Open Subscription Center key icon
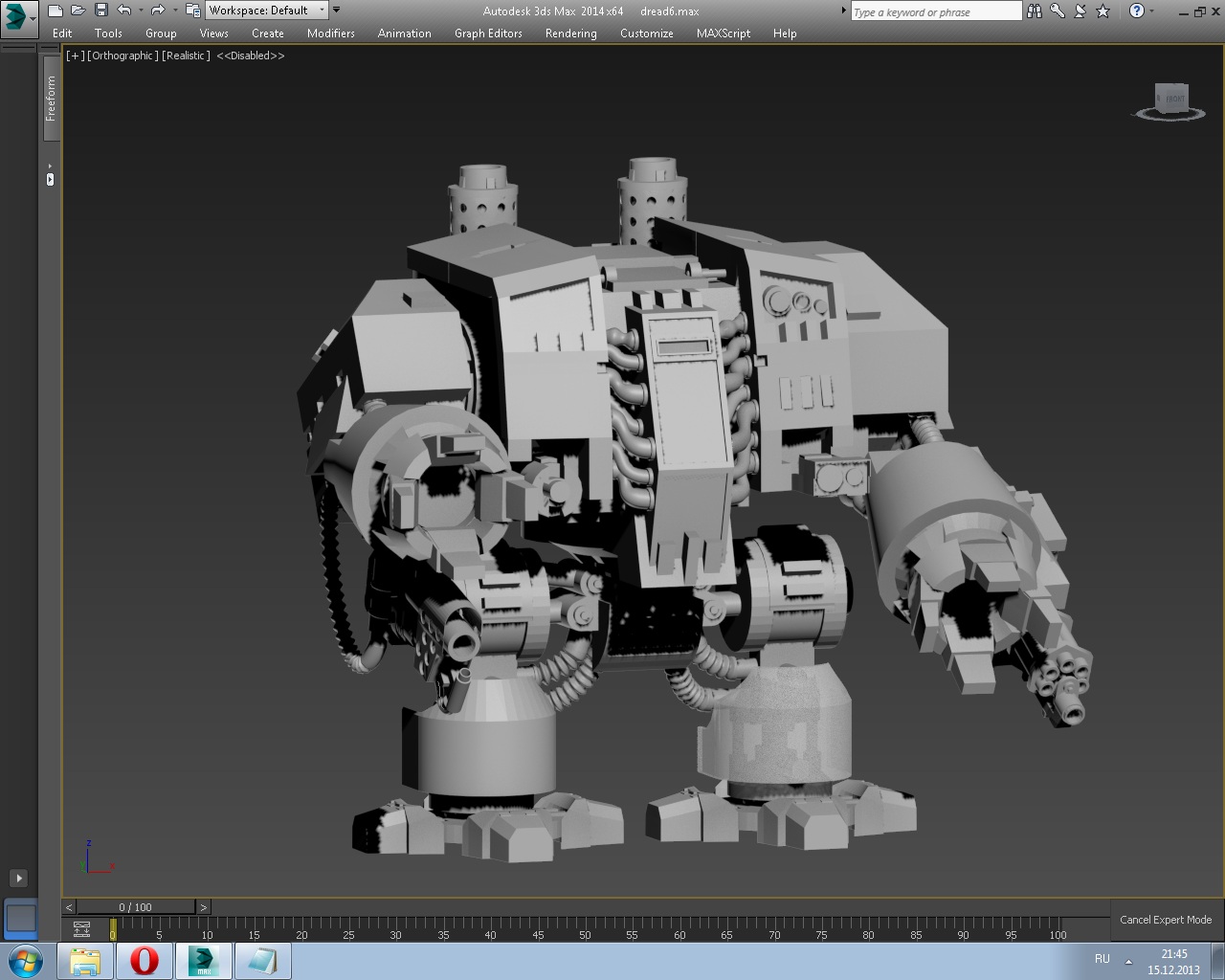Screen dimensions: 1225x980 click(x=1058, y=11)
